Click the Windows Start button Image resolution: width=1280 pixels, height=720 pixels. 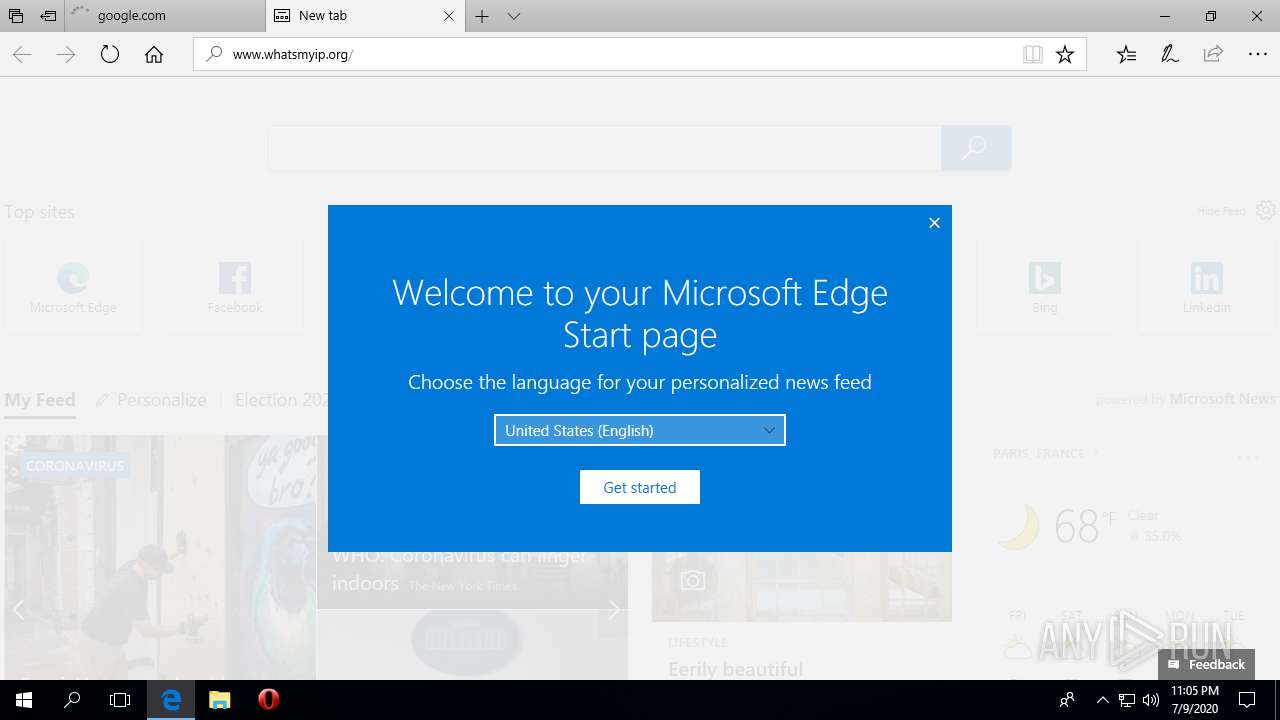[24, 700]
